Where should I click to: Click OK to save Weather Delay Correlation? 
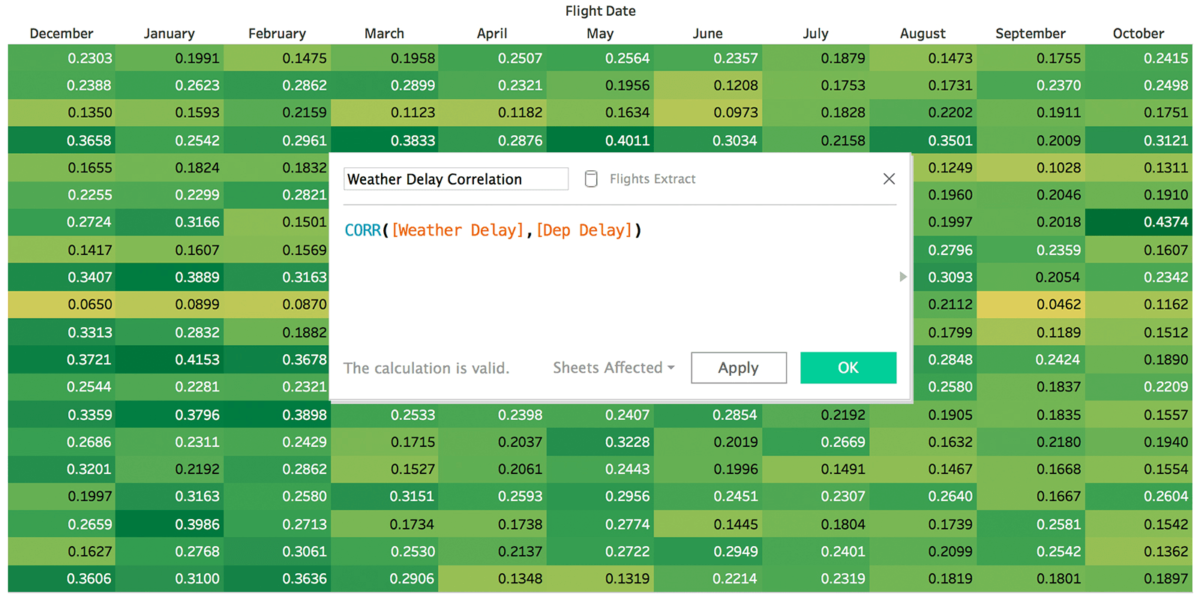point(848,367)
